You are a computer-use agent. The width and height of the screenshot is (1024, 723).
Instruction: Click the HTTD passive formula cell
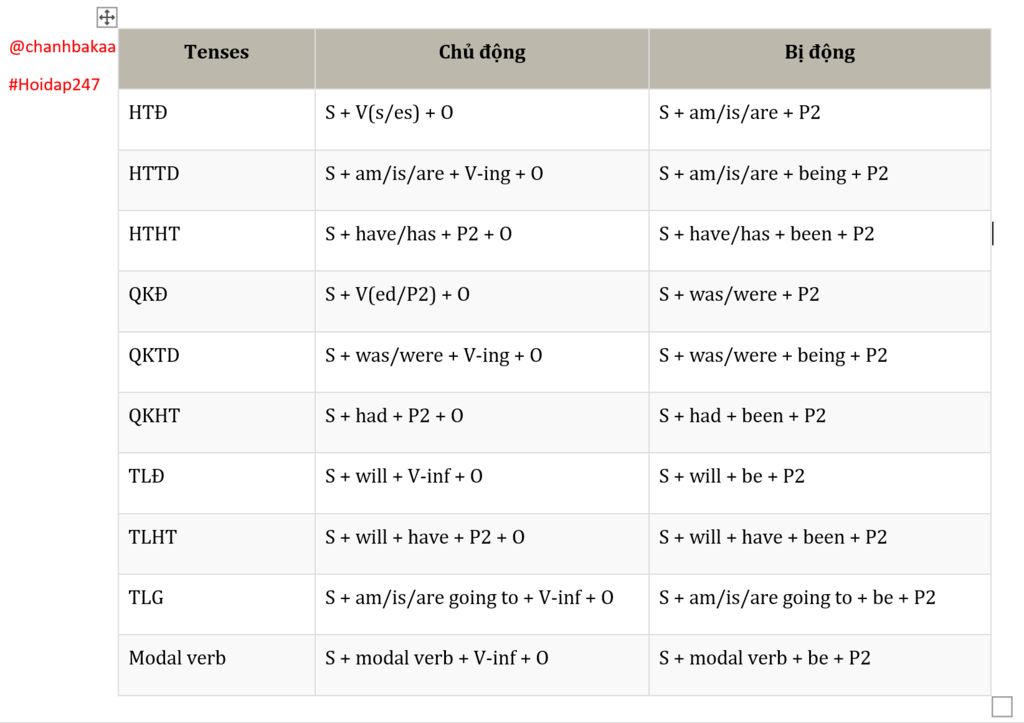point(820,180)
